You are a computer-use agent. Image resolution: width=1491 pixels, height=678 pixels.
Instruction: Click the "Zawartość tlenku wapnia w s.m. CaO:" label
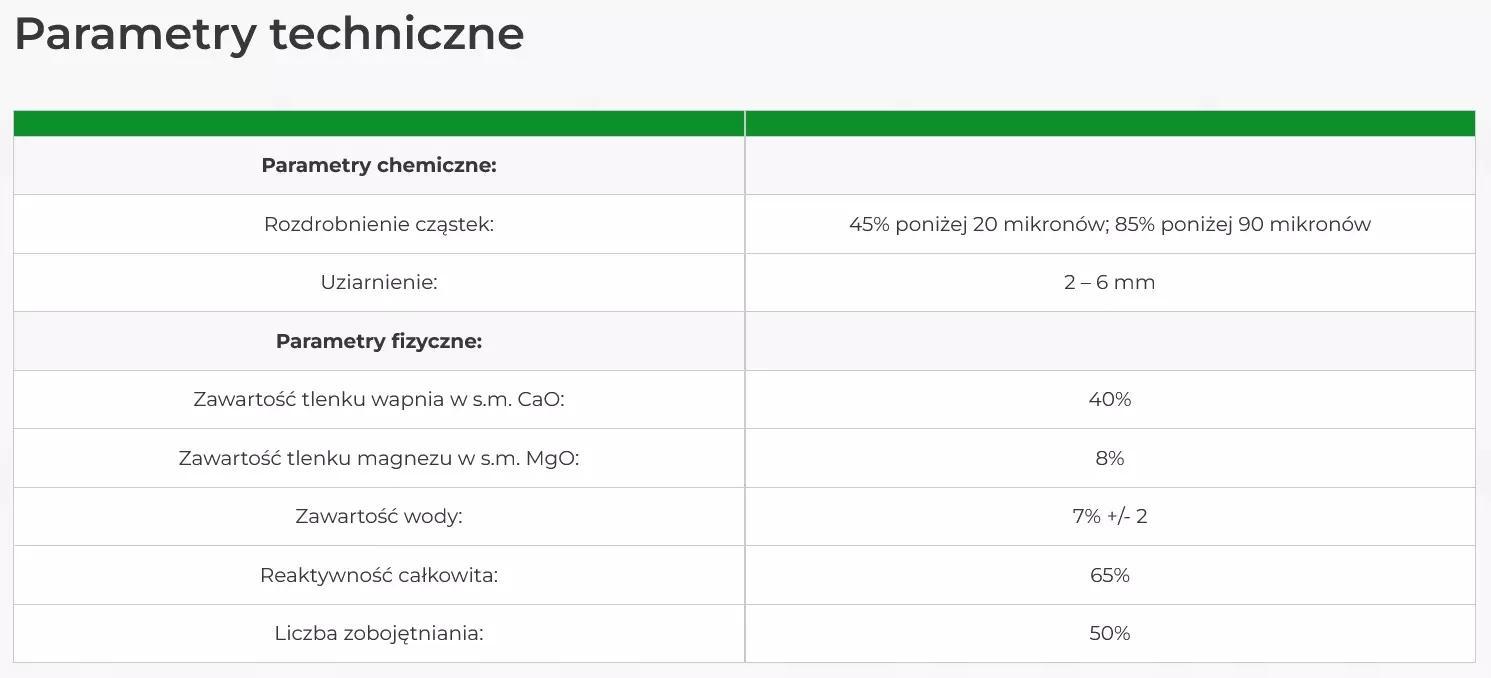pyautogui.click(x=379, y=400)
